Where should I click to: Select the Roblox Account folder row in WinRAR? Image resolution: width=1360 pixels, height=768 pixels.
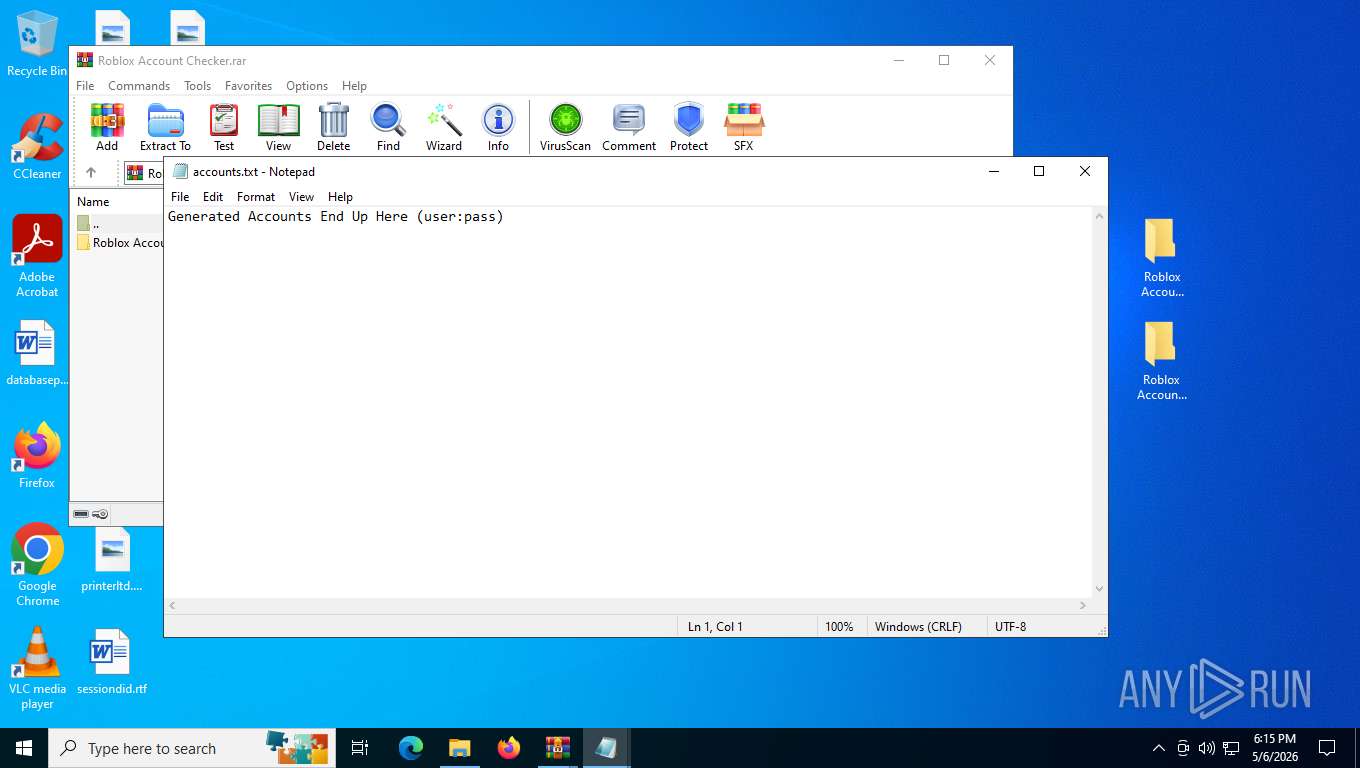tap(119, 242)
